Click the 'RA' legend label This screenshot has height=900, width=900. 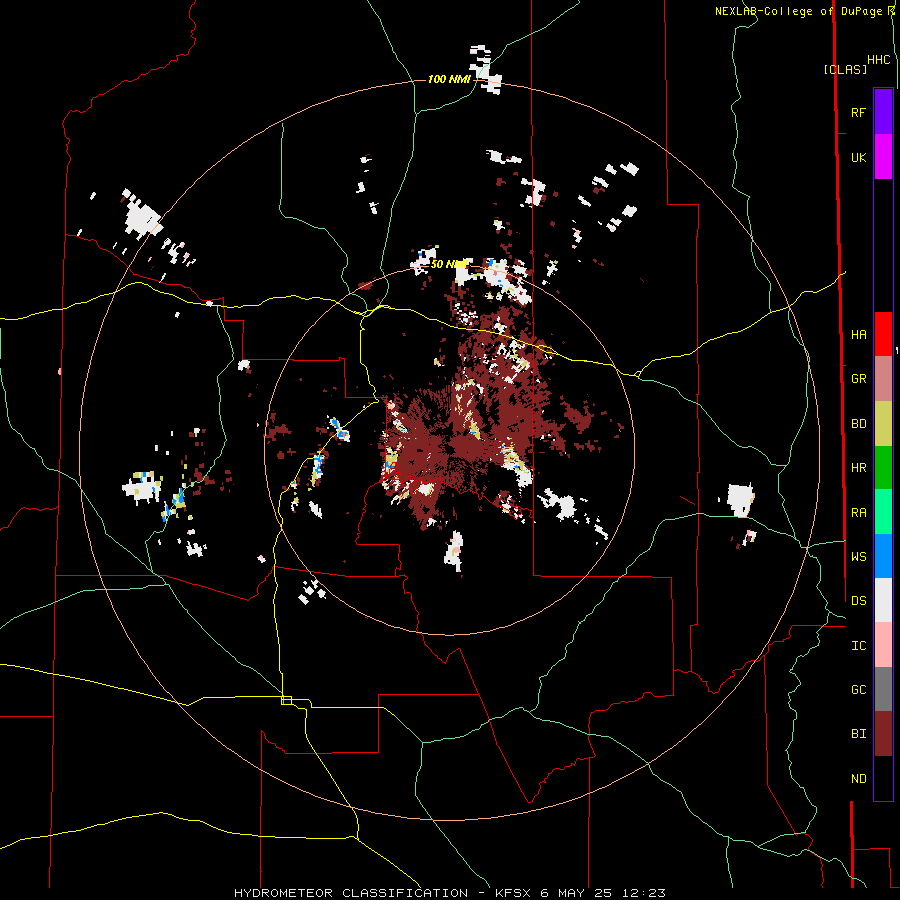click(858, 512)
